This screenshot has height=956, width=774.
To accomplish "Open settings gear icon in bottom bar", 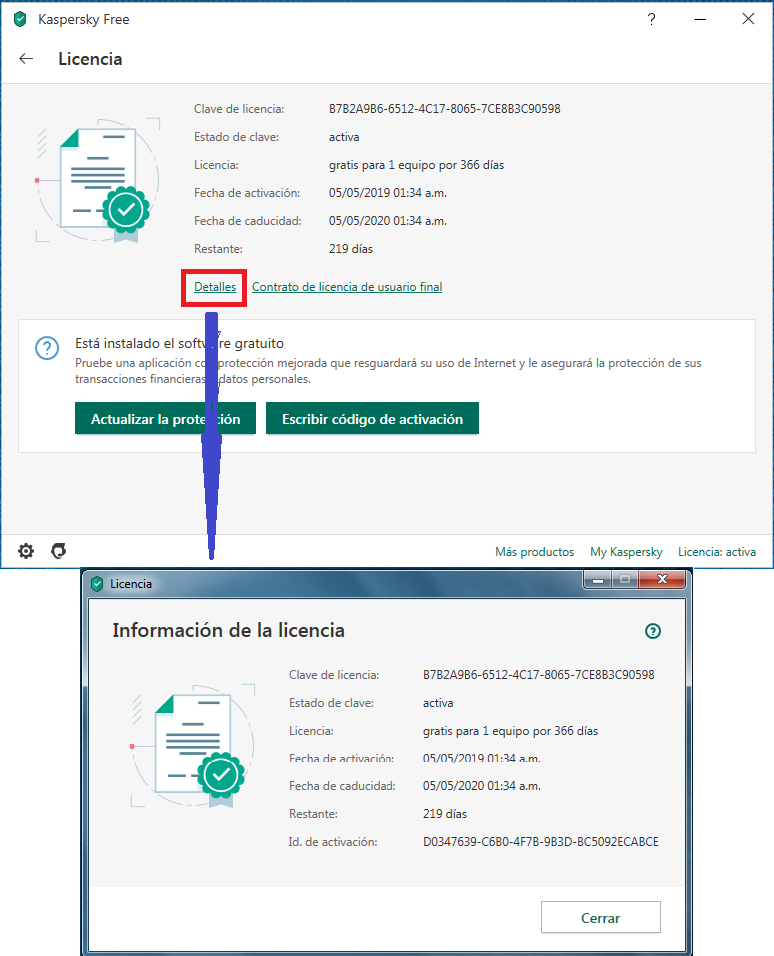I will (26, 551).
